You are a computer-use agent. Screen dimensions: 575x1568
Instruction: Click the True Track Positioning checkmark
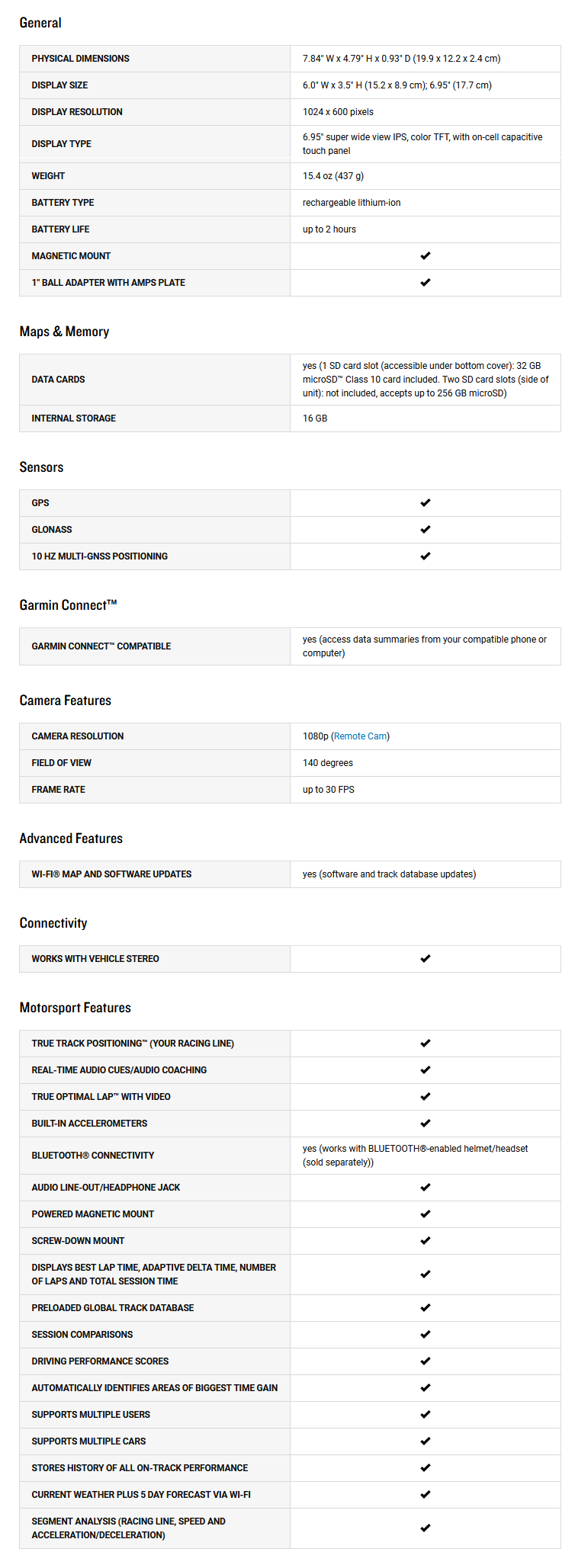point(426,1044)
